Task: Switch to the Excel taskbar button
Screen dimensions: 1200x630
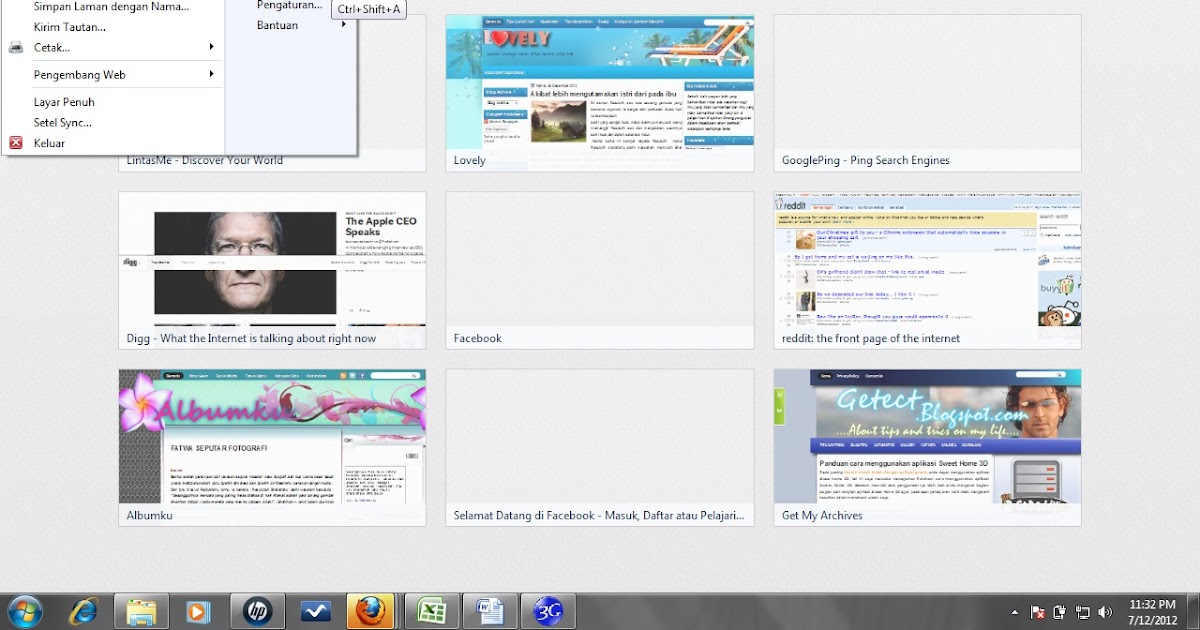Action: point(431,610)
